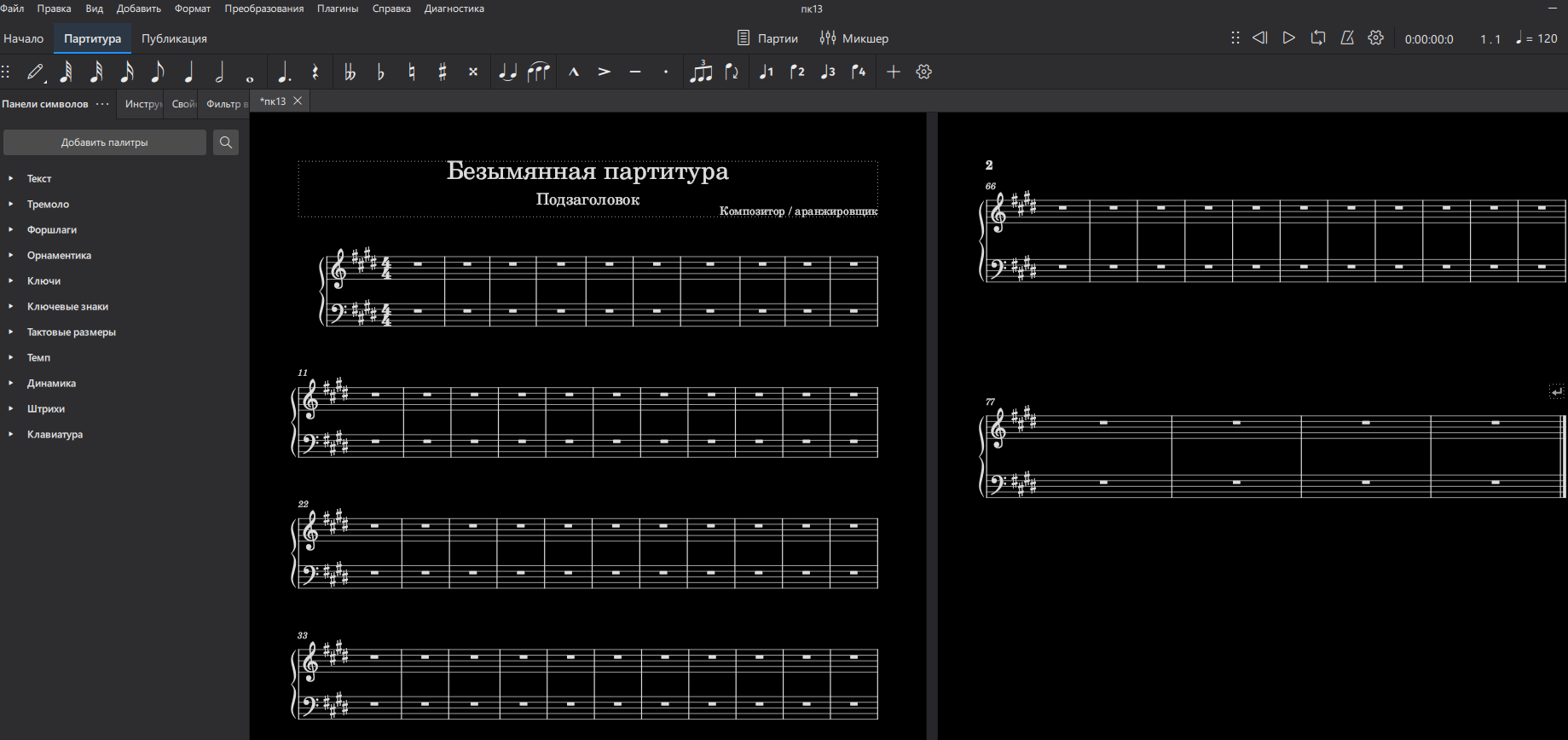Open playback settings gear

[x=1376, y=38]
